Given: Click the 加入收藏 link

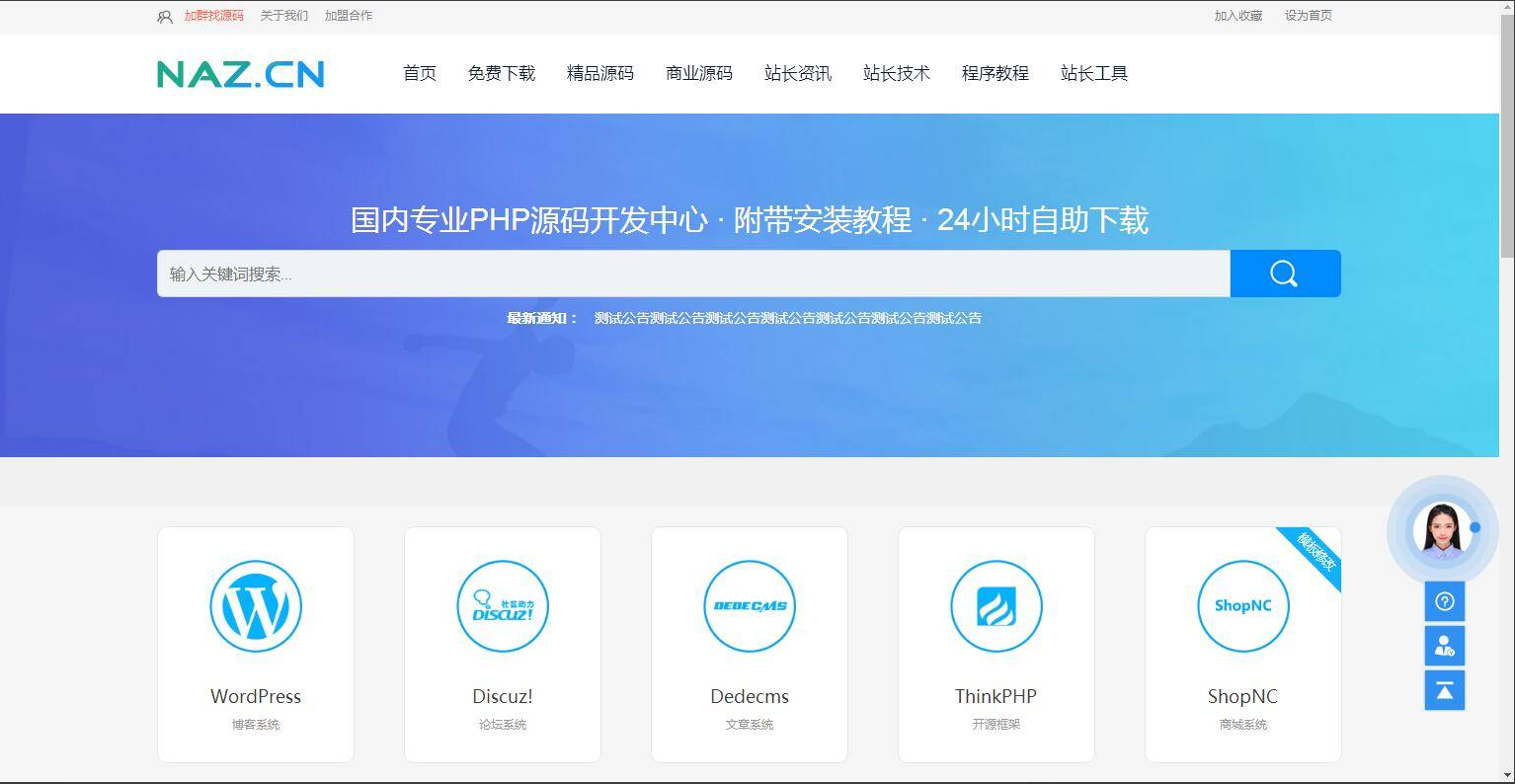Looking at the screenshot, I should coord(1238,16).
